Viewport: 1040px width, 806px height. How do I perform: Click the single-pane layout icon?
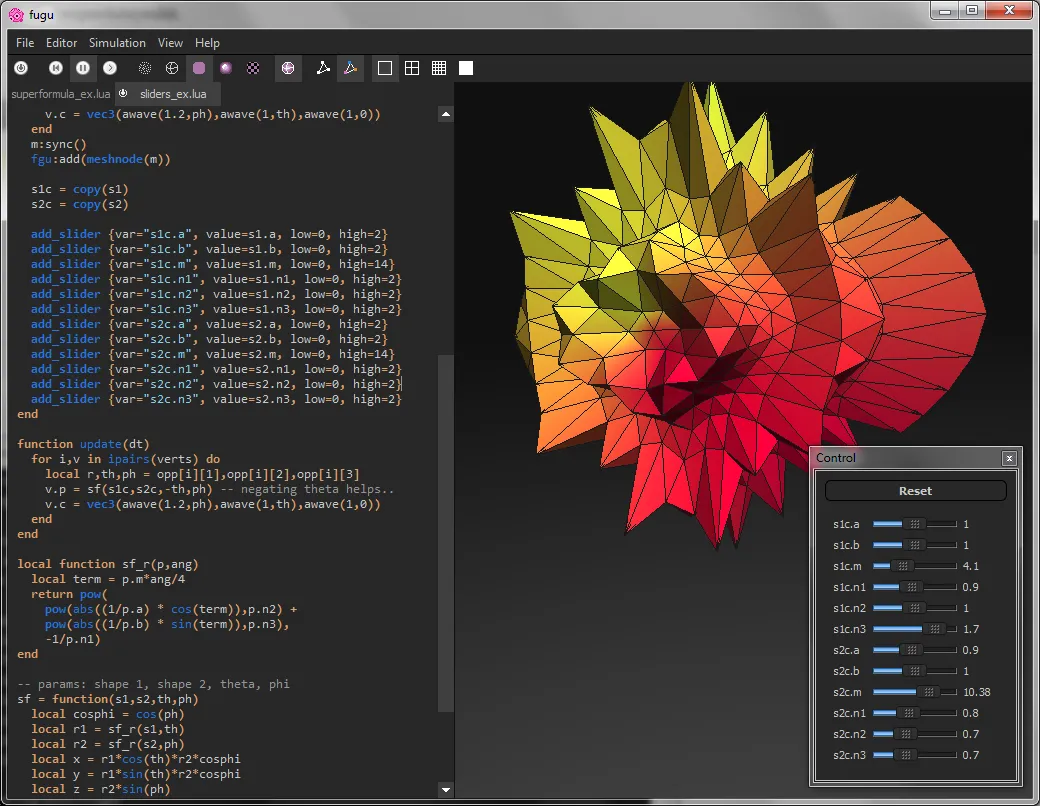pos(384,67)
